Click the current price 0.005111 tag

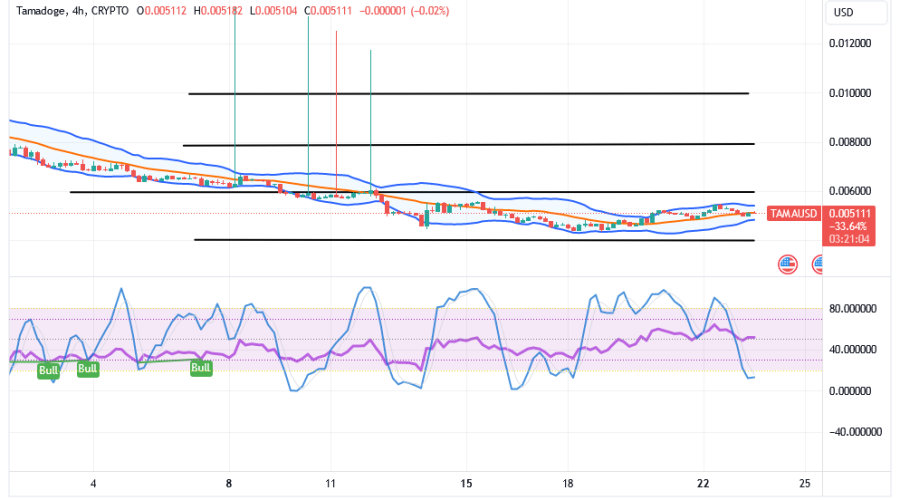pyautogui.click(x=848, y=213)
